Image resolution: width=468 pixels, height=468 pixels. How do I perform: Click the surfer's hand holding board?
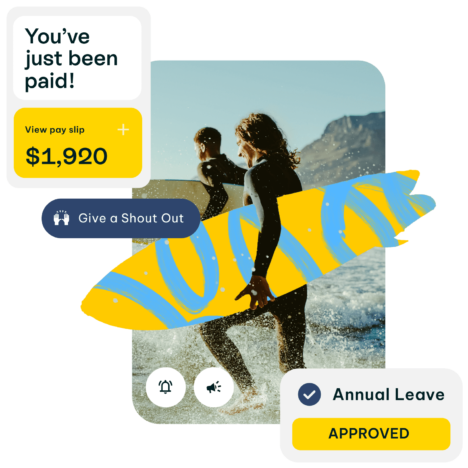(257, 291)
